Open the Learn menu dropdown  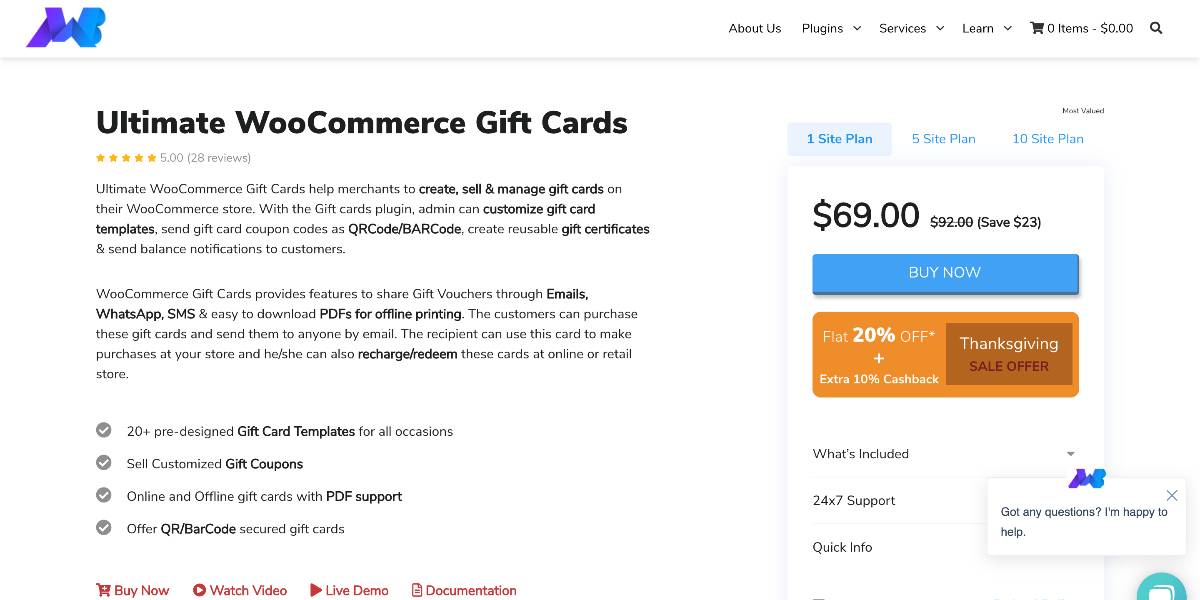(x=987, y=28)
